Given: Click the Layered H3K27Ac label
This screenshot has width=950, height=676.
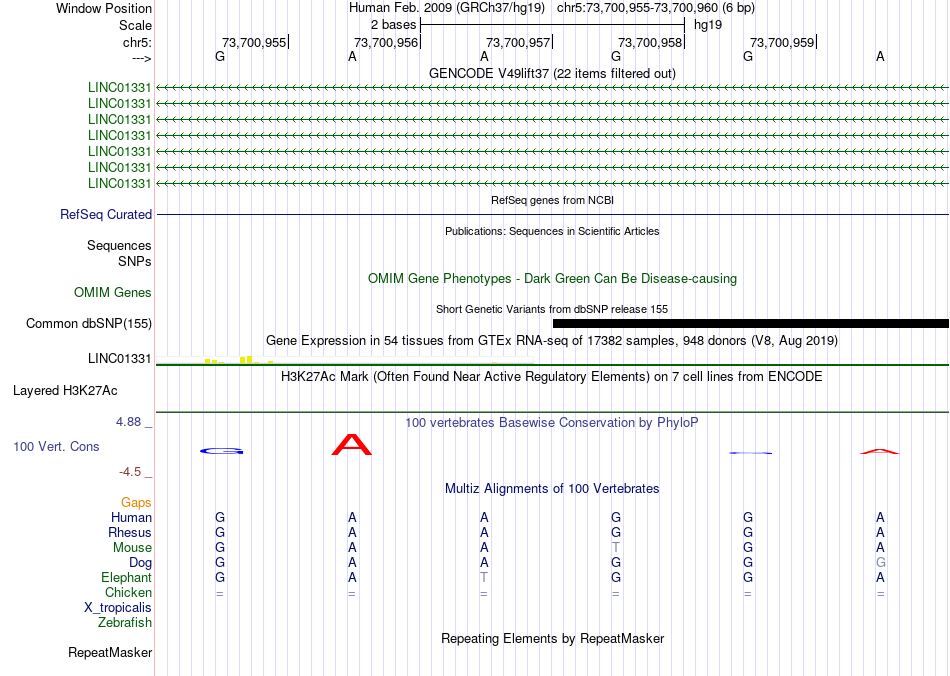Looking at the screenshot, I should (65, 391).
